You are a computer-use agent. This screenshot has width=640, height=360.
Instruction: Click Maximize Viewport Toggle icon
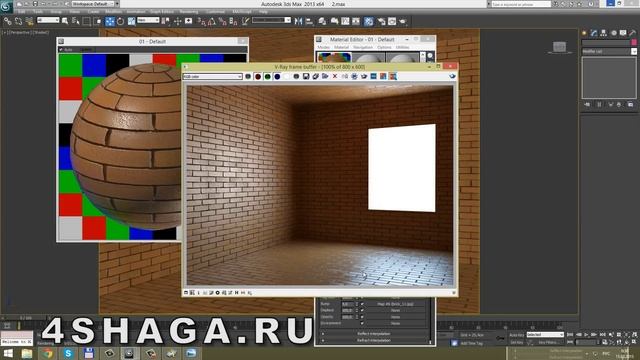634,342
